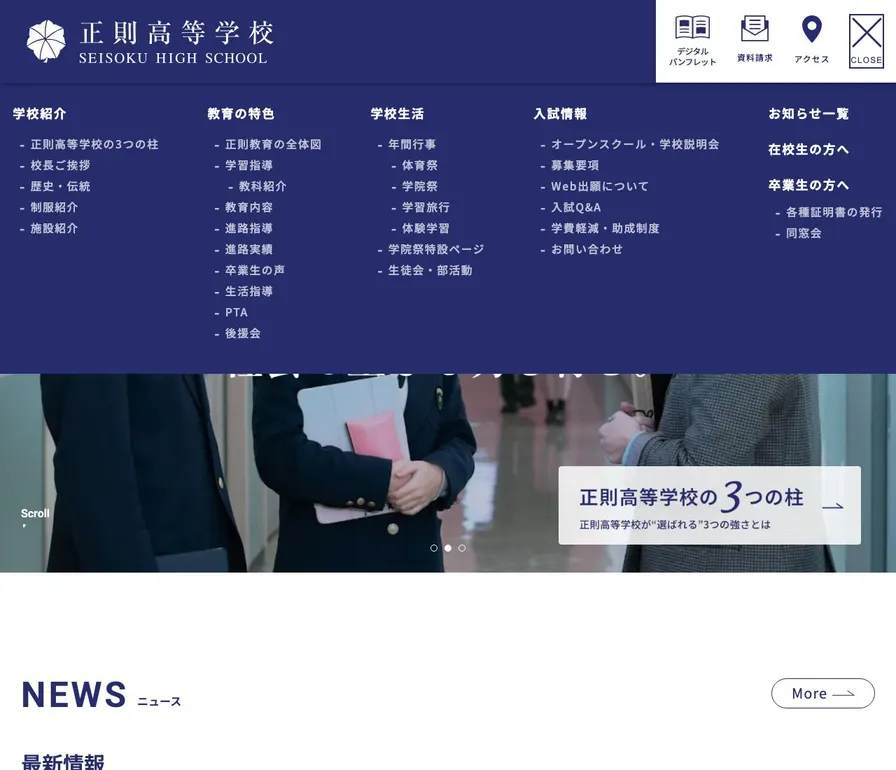Open 正則教育の全体図 link
This screenshot has height=770, width=896.
273,145
